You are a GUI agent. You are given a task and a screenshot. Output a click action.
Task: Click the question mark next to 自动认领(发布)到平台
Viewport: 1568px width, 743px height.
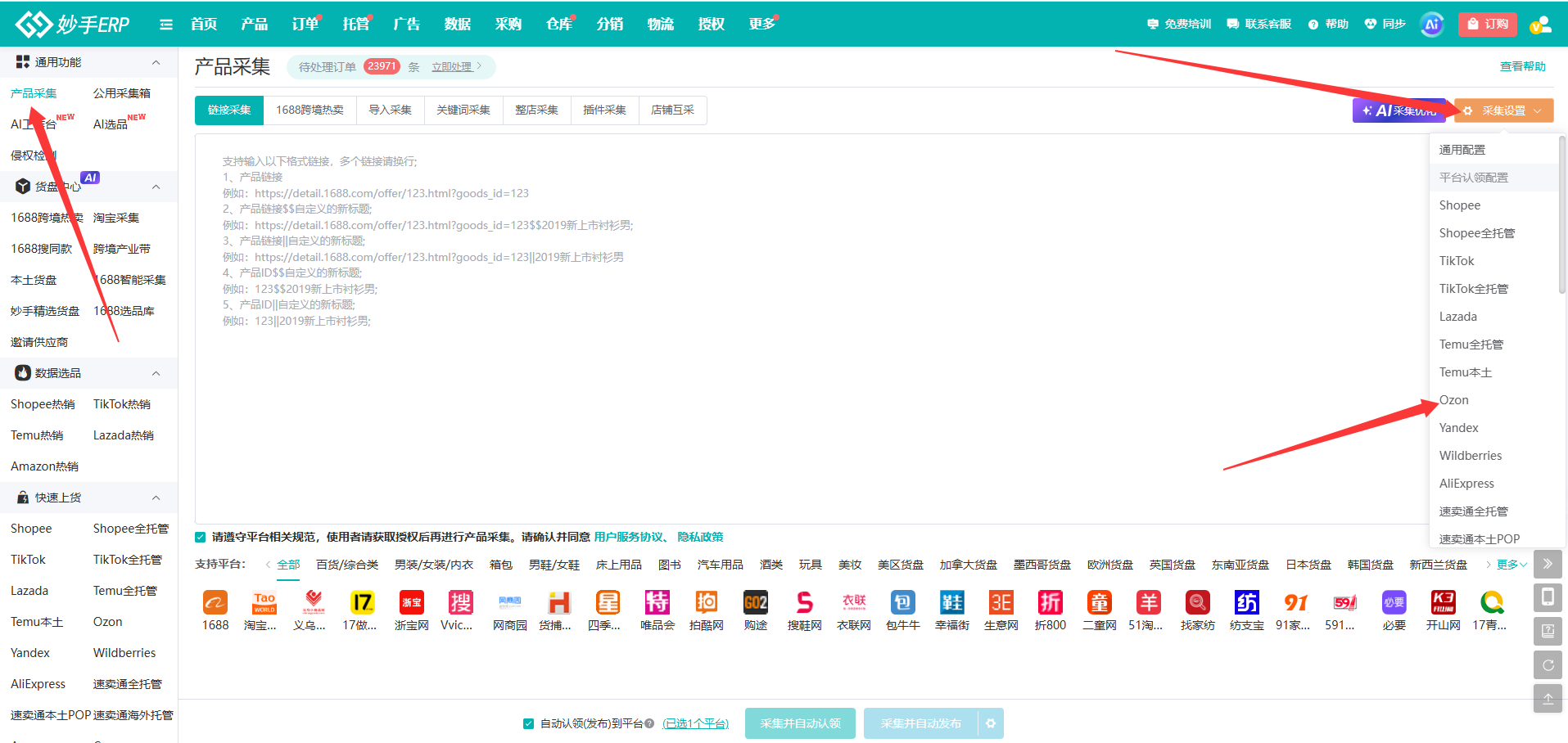(x=649, y=723)
